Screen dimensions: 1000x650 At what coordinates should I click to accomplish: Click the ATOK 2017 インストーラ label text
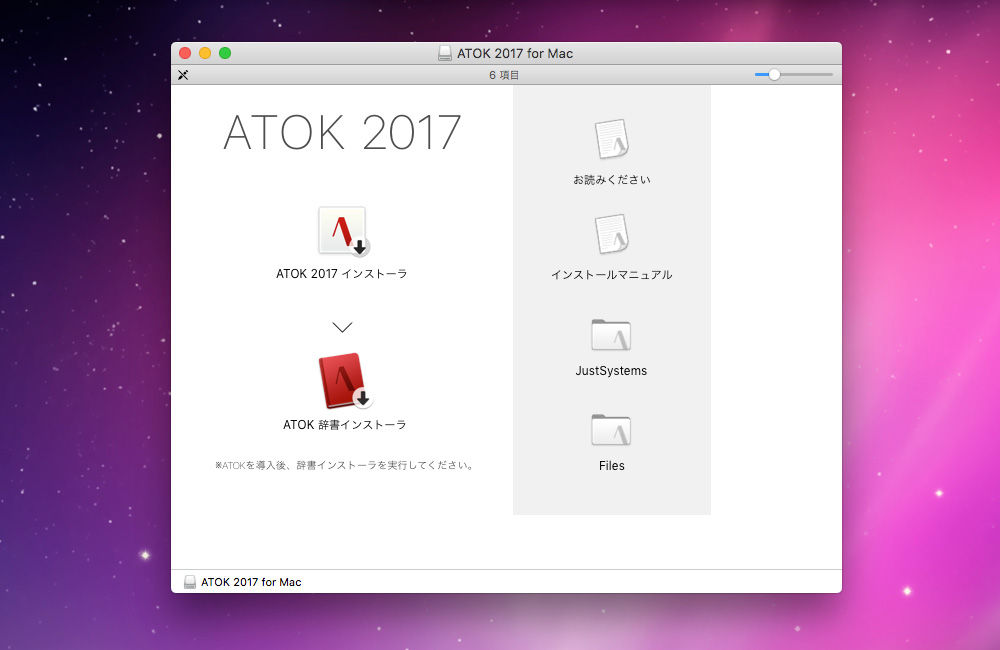pos(342,274)
